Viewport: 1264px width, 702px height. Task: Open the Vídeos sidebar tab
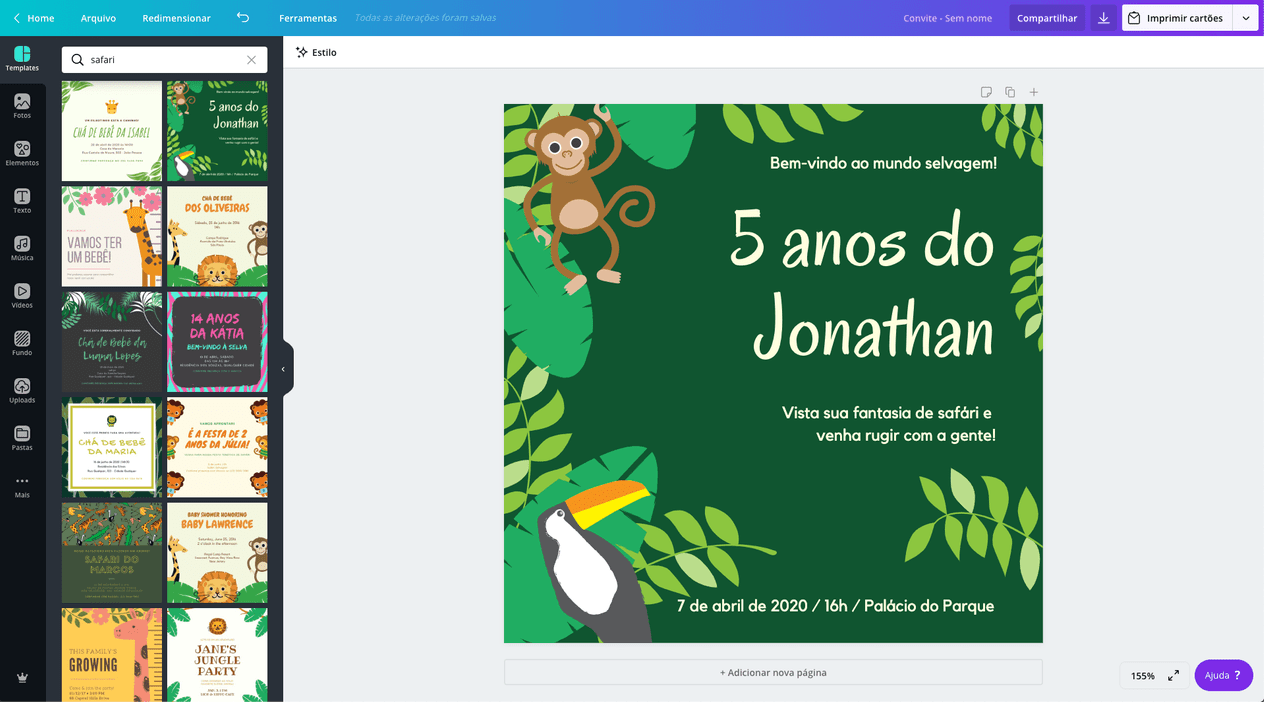pyautogui.click(x=22, y=296)
